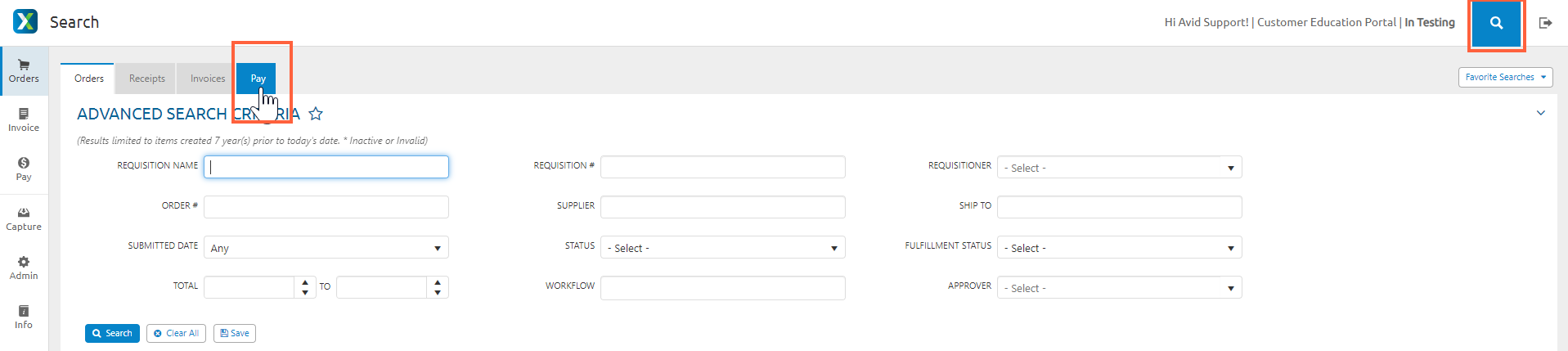Switch to the Receipts tab

pos(147,79)
